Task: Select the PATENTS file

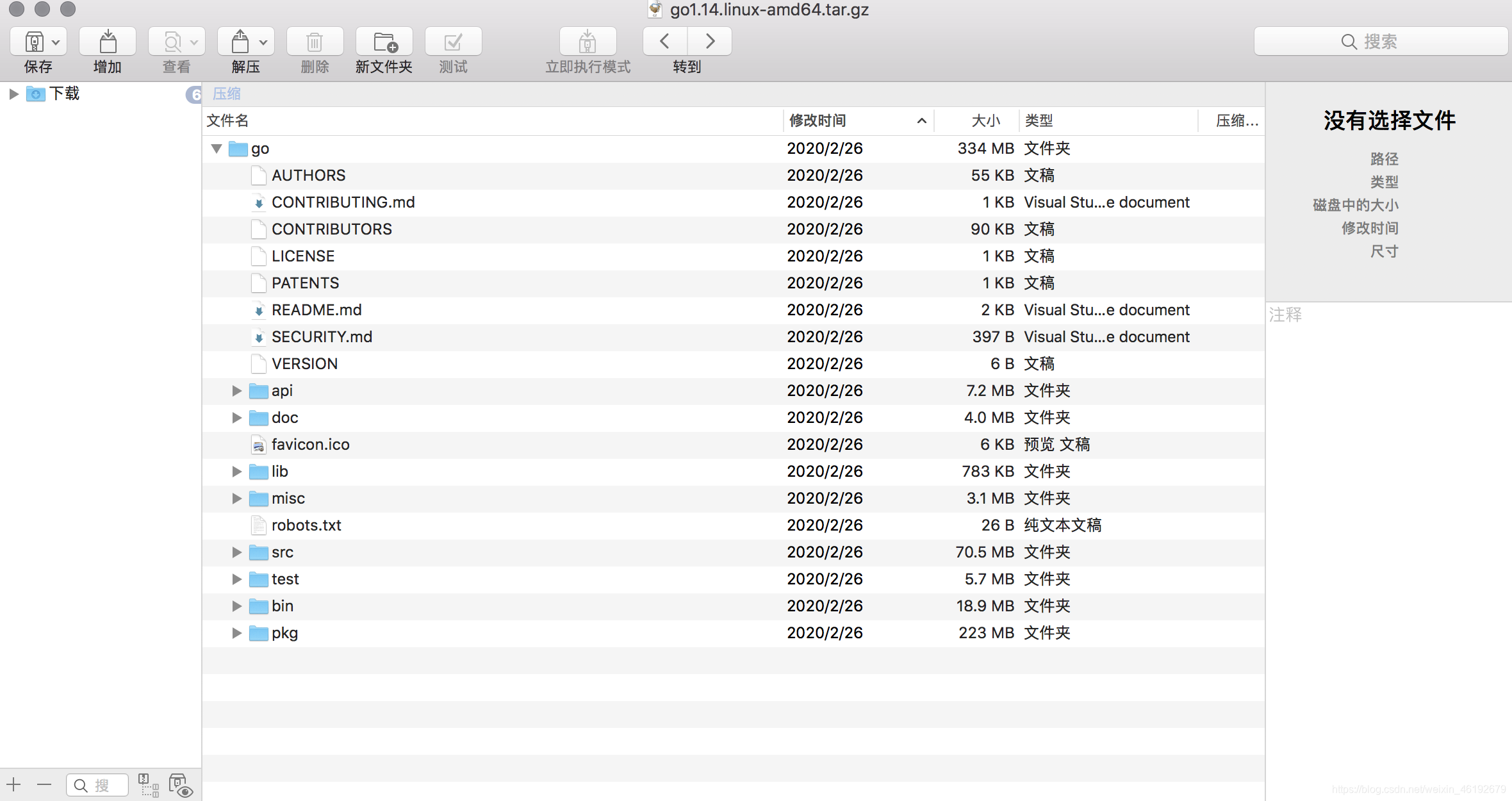Action: (734, 283)
